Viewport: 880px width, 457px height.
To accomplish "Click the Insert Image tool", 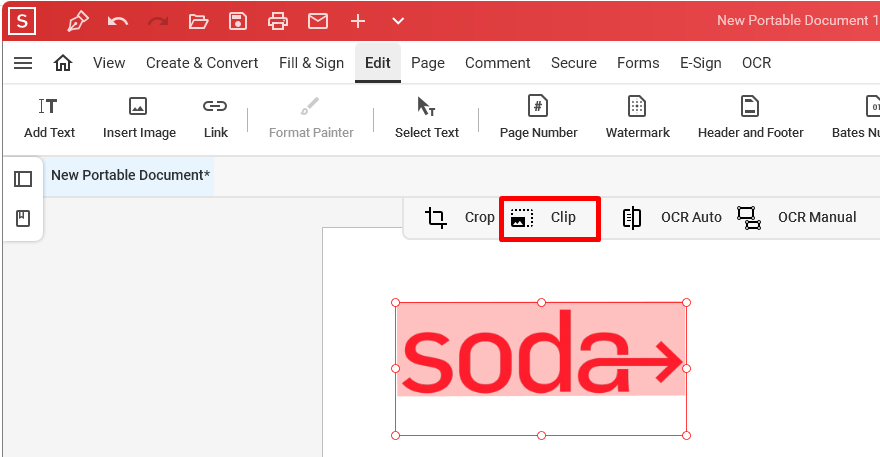I will (139, 118).
